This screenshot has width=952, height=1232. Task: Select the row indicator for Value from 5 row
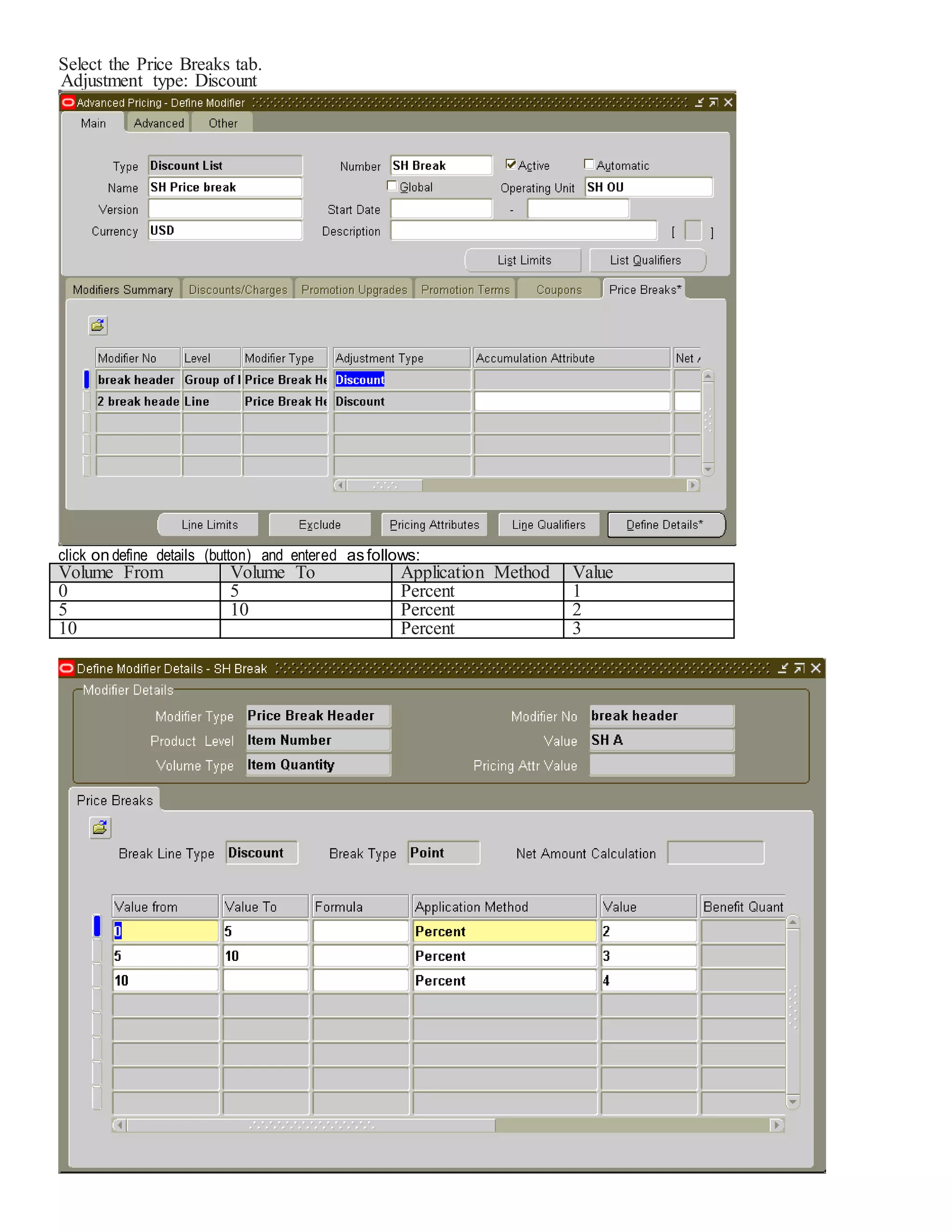coord(97,952)
